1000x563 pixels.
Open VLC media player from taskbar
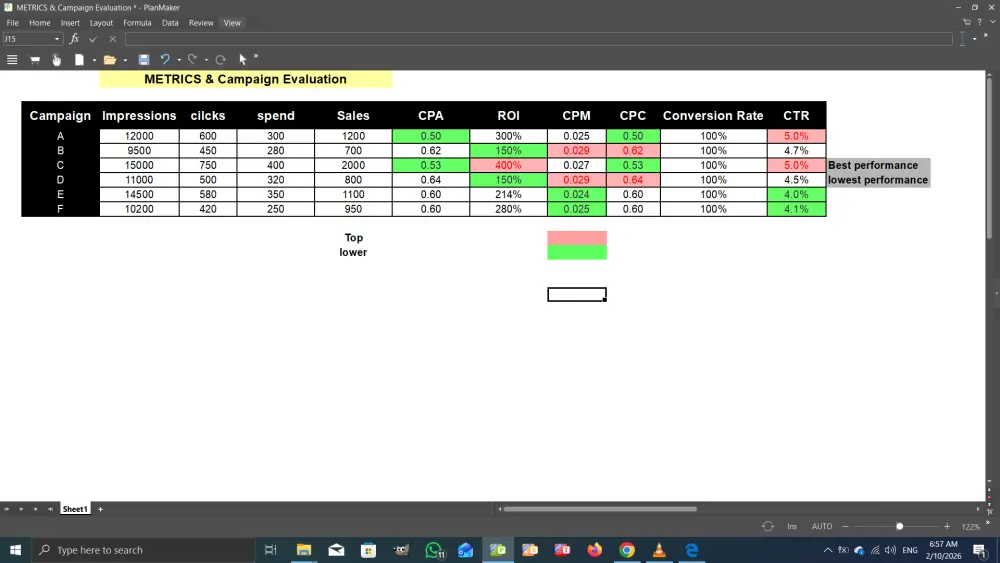(659, 550)
